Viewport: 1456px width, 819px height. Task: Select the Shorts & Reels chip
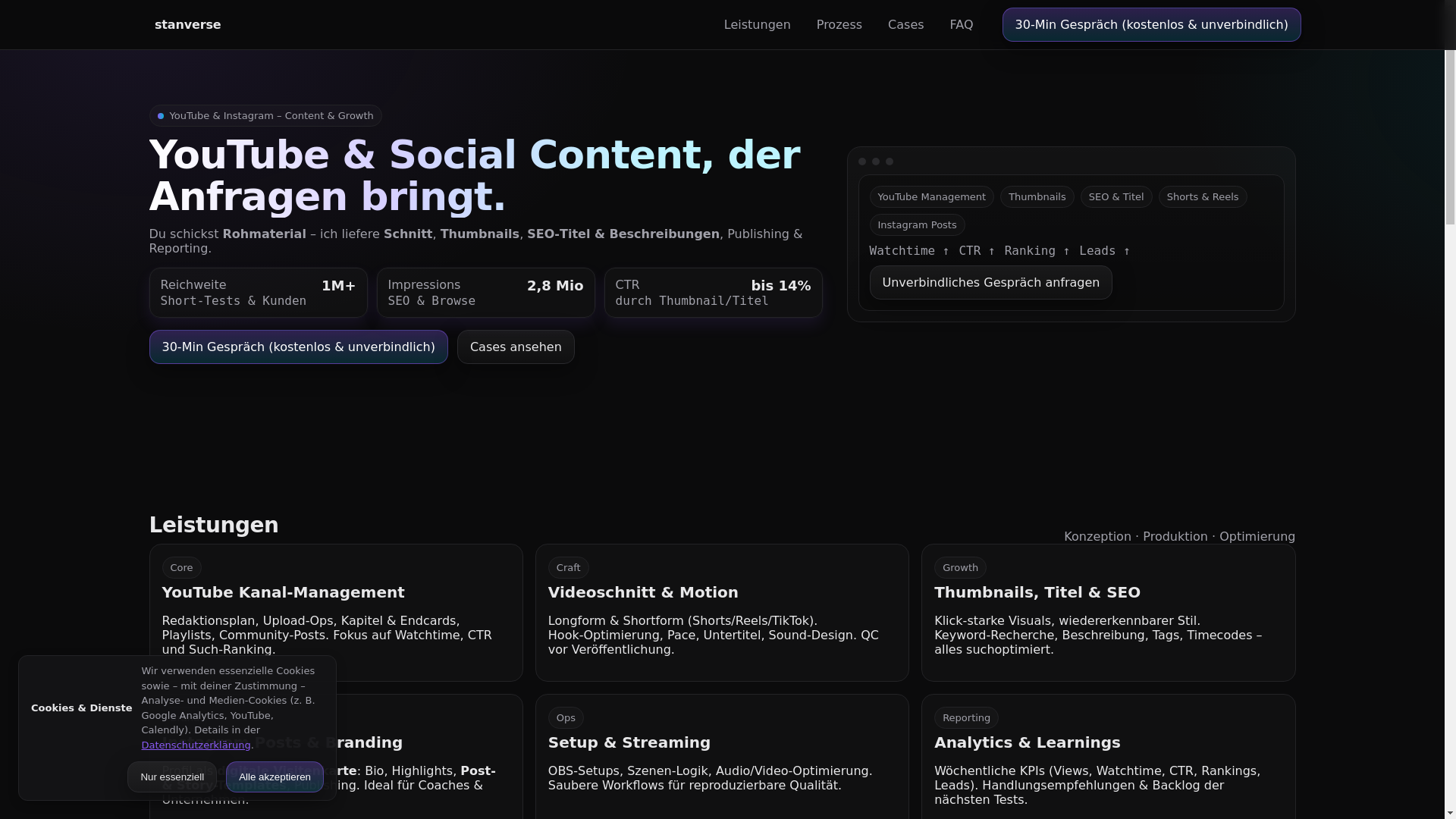(x=1202, y=197)
